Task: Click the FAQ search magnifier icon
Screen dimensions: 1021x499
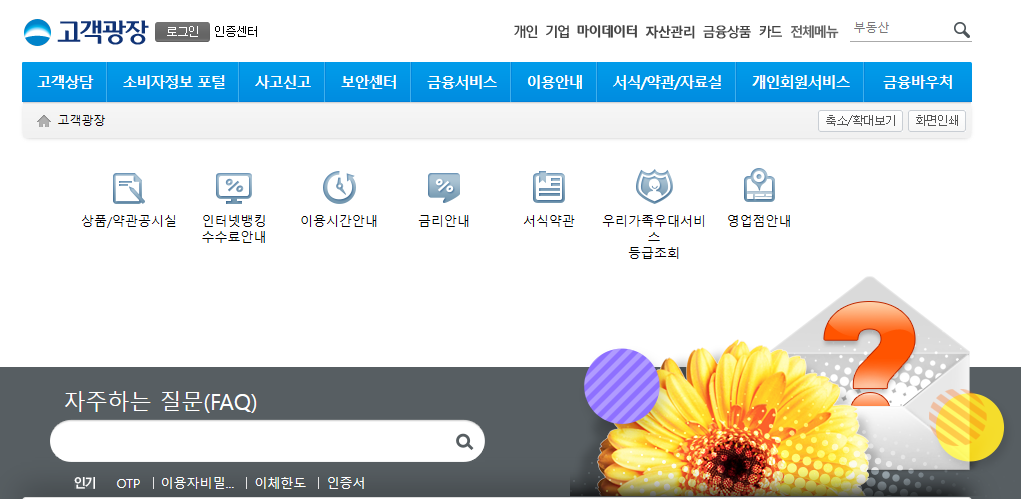Action: (464, 442)
